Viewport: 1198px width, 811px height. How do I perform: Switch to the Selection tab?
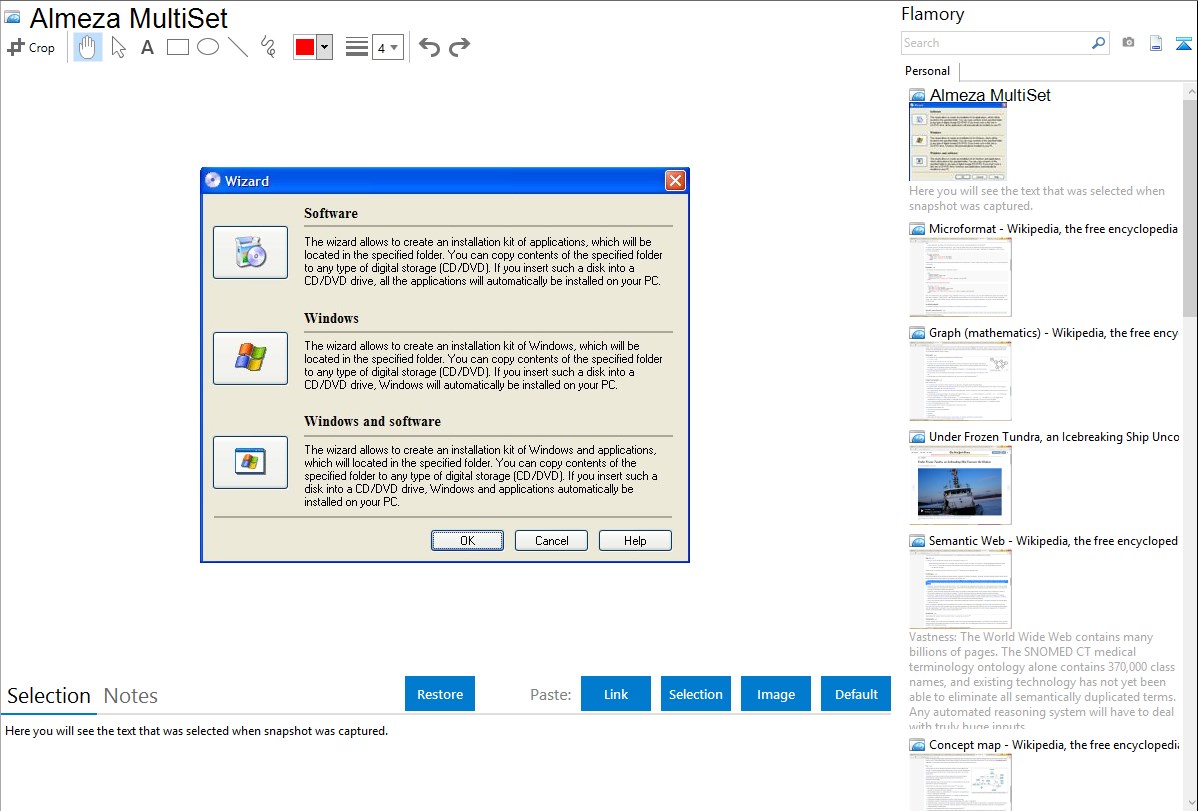point(49,696)
